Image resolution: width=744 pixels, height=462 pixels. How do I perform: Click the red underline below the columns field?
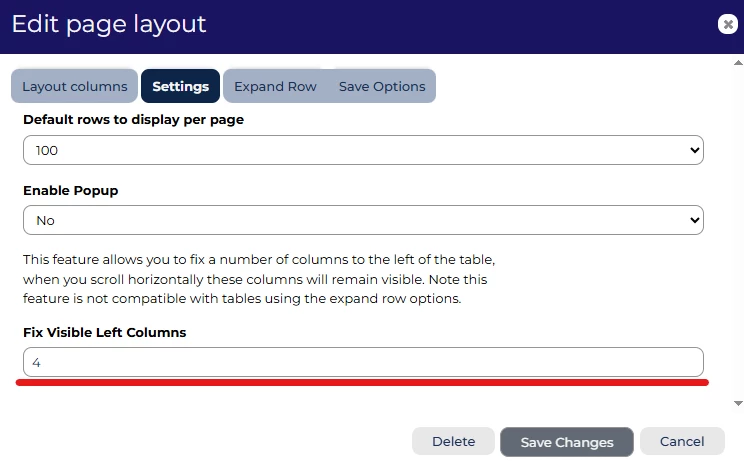click(x=363, y=382)
